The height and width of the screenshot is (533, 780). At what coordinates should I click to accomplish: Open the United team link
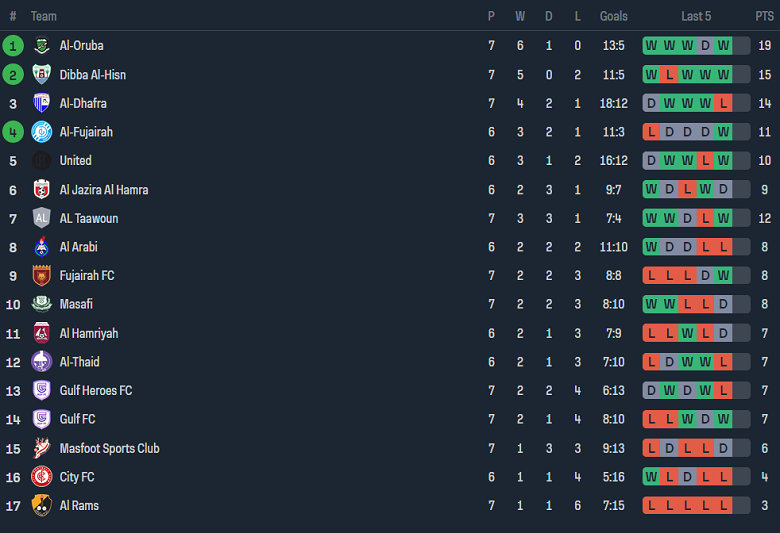click(x=75, y=161)
